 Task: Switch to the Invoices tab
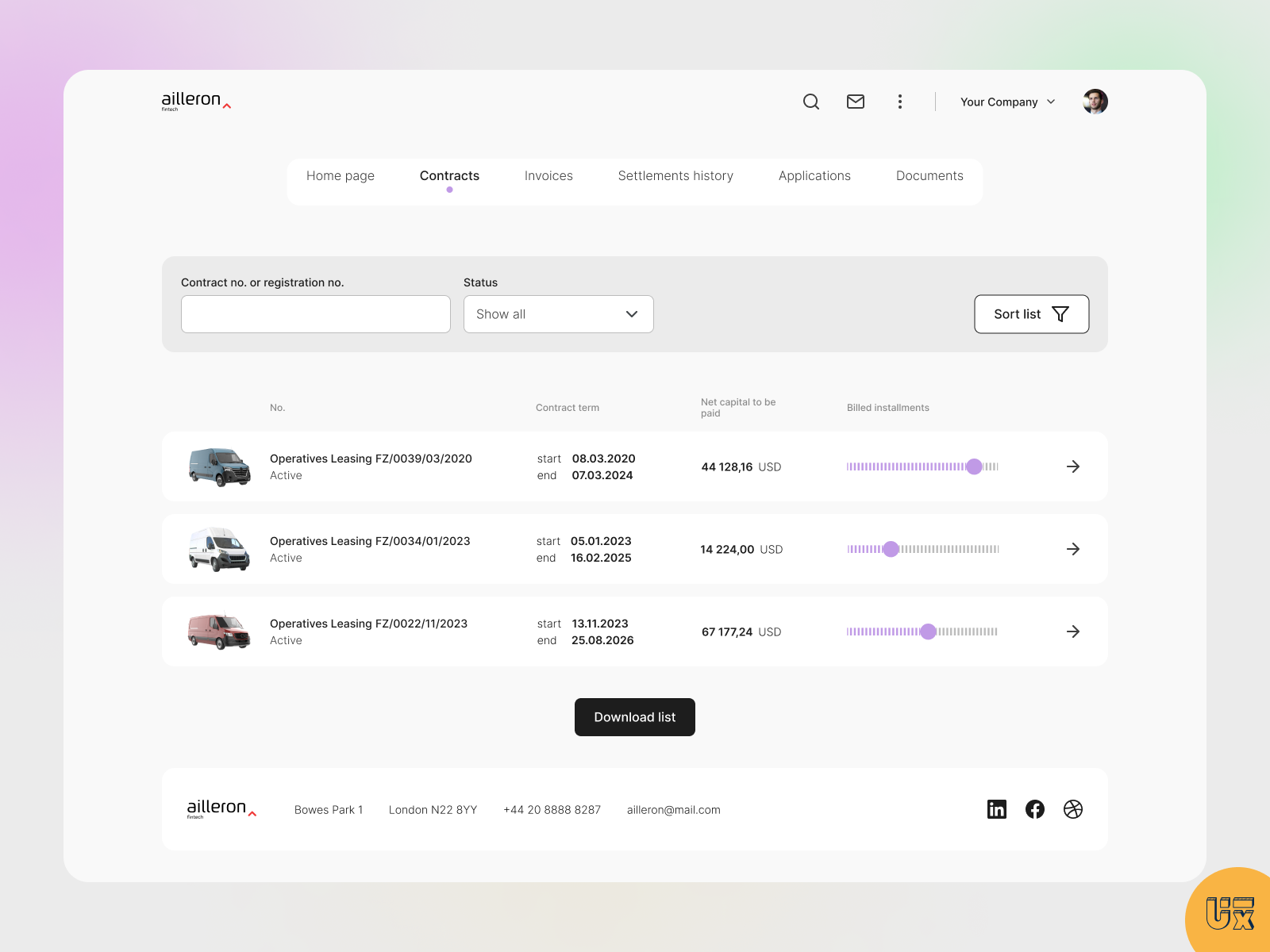(x=548, y=175)
